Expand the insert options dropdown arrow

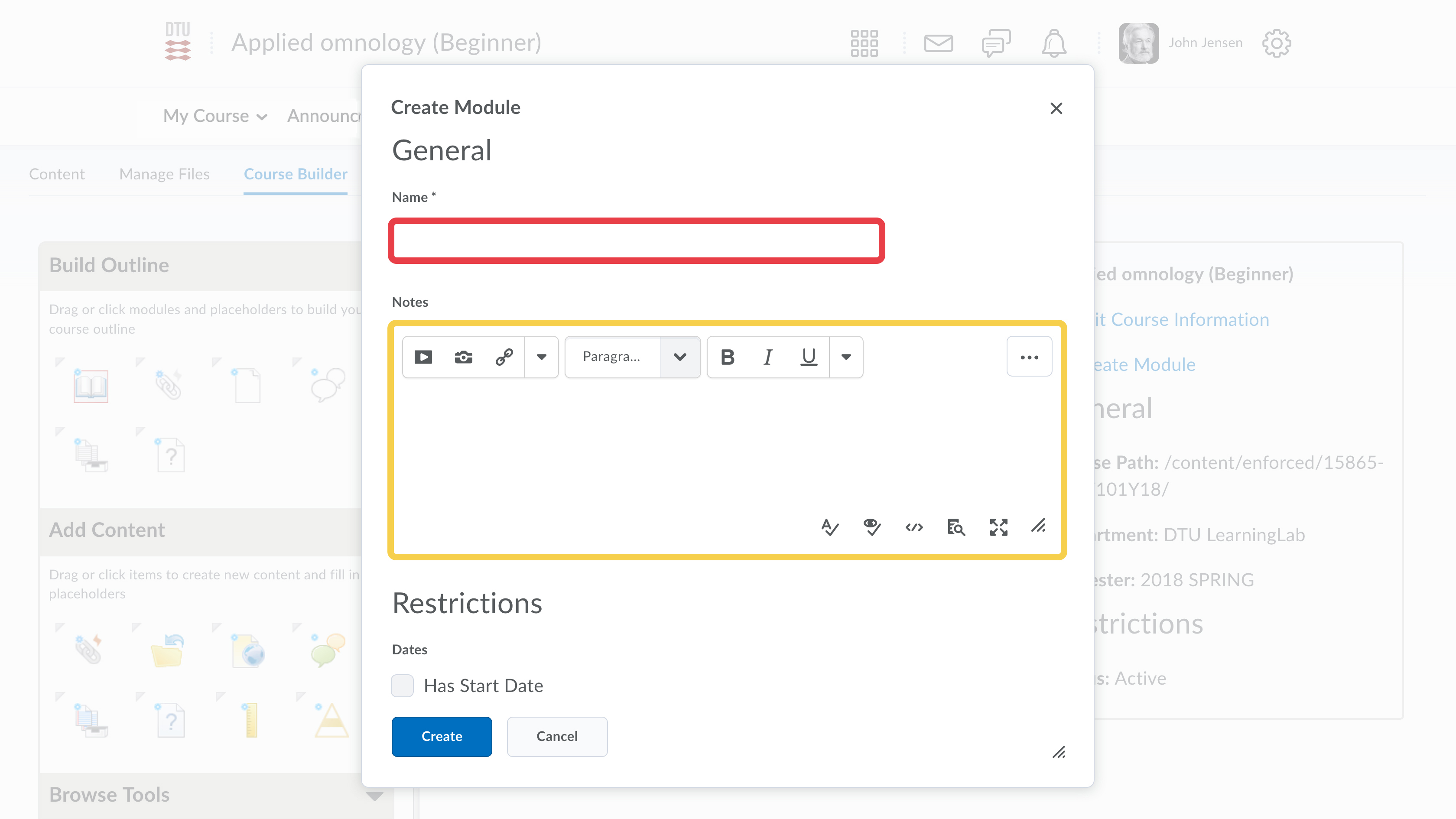(x=541, y=357)
